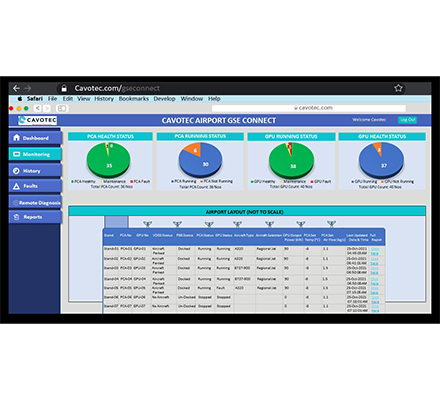Open the Help menu

point(214,99)
